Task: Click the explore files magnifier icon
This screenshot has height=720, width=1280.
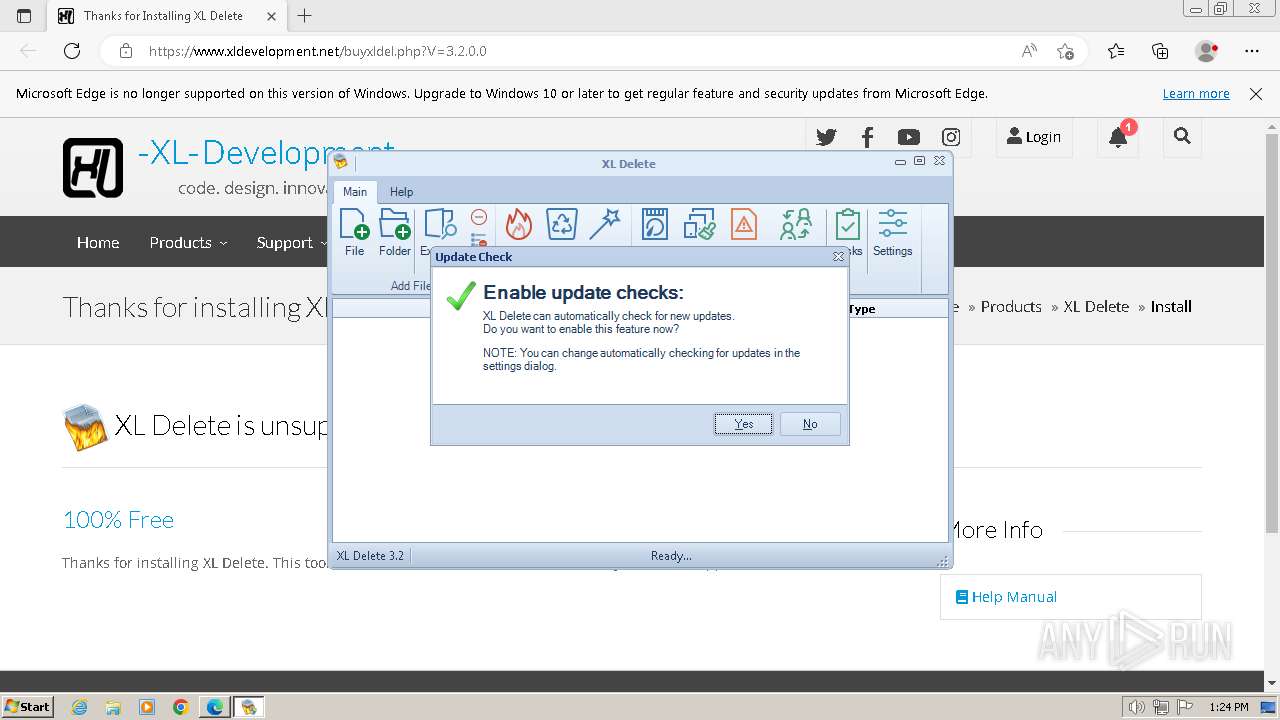Action: [x=440, y=225]
